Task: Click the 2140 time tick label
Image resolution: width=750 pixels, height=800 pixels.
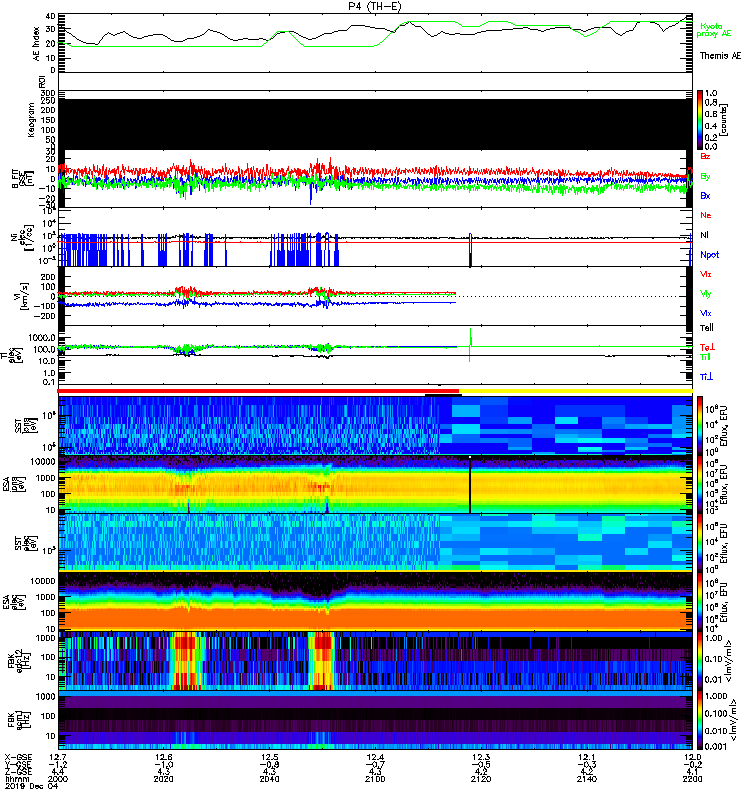Action: click(587, 779)
